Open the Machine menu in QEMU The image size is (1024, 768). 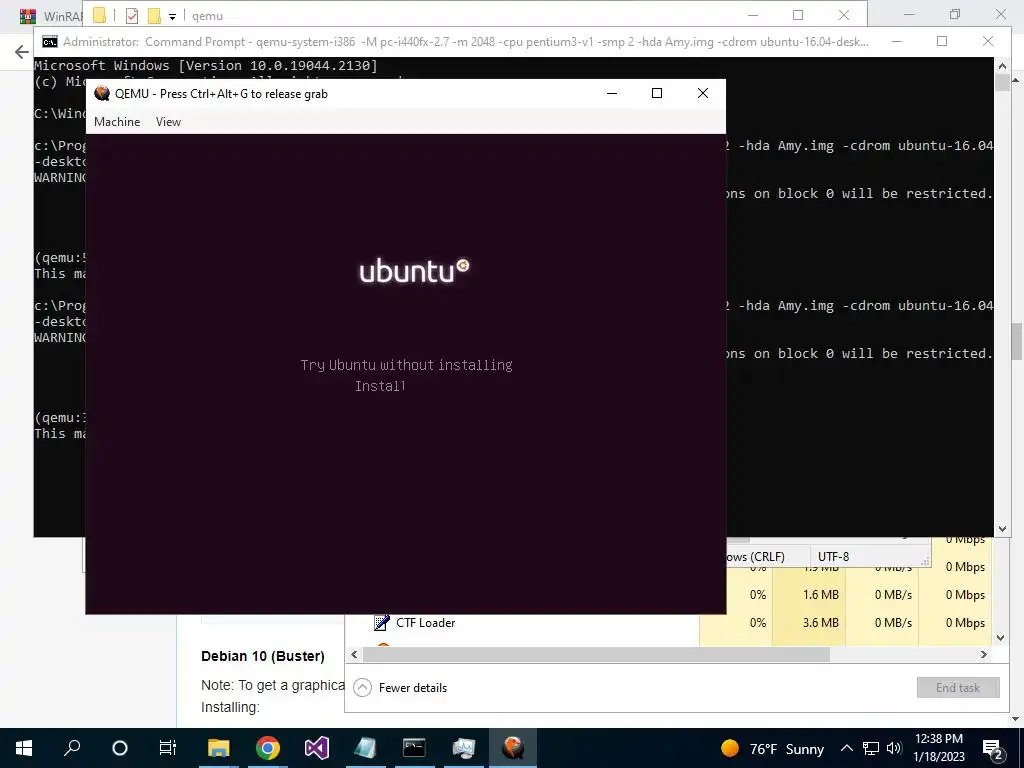pyautogui.click(x=117, y=122)
